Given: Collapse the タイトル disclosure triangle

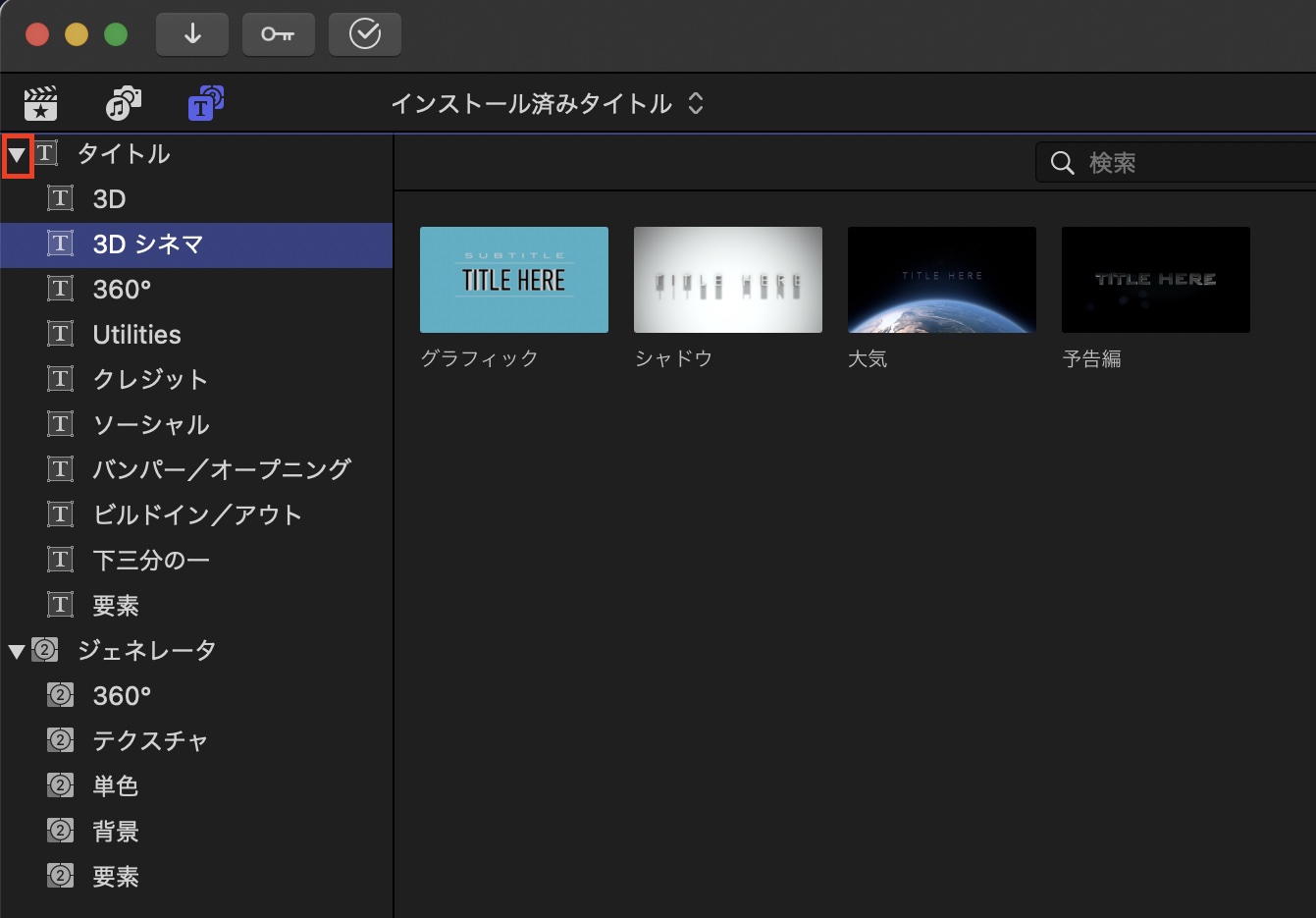Looking at the screenshot, I should [x=17, y=155].
